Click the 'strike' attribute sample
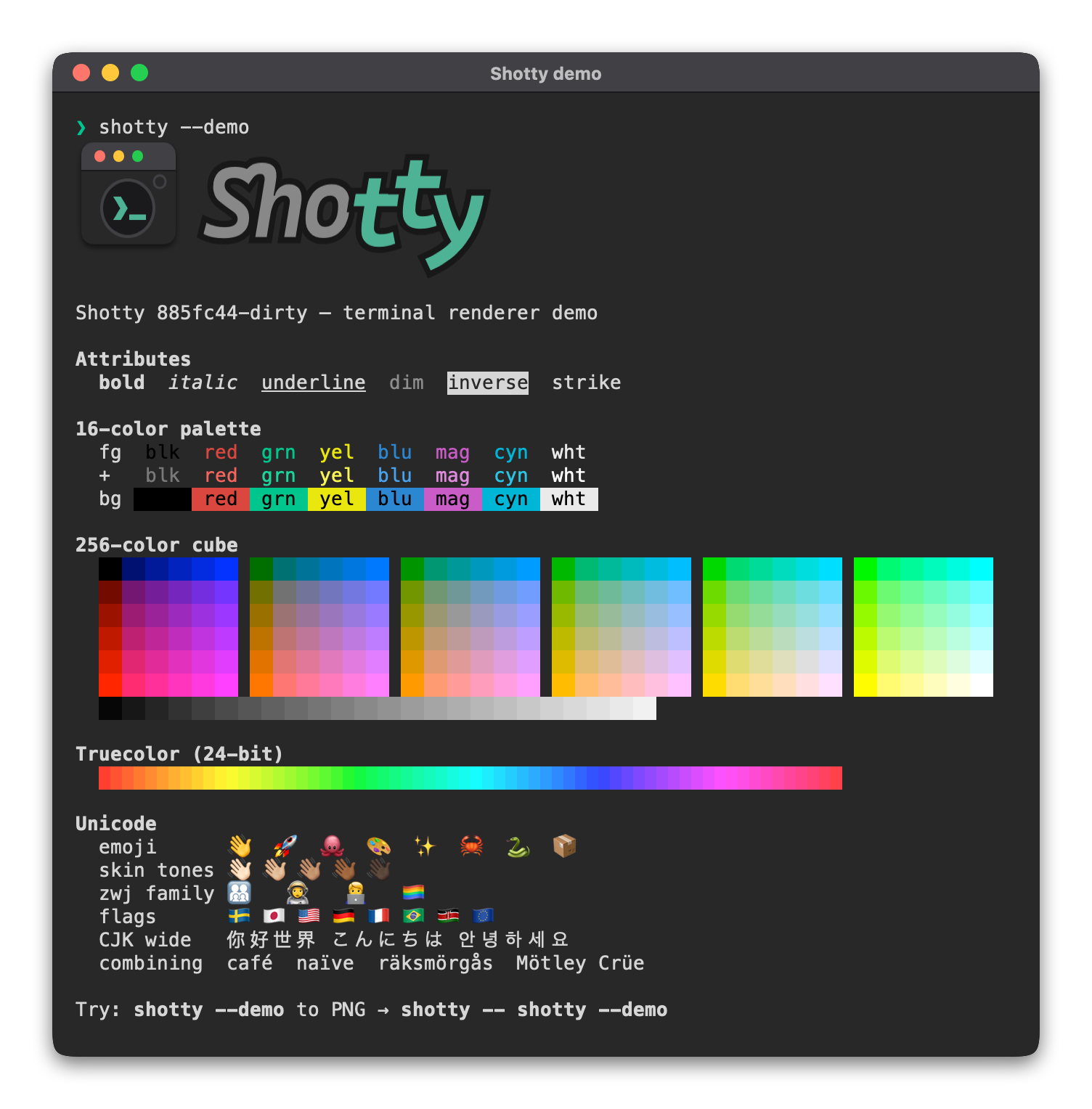The width and height of the screenshot is (1092, 1109). (x=587, y=382)
